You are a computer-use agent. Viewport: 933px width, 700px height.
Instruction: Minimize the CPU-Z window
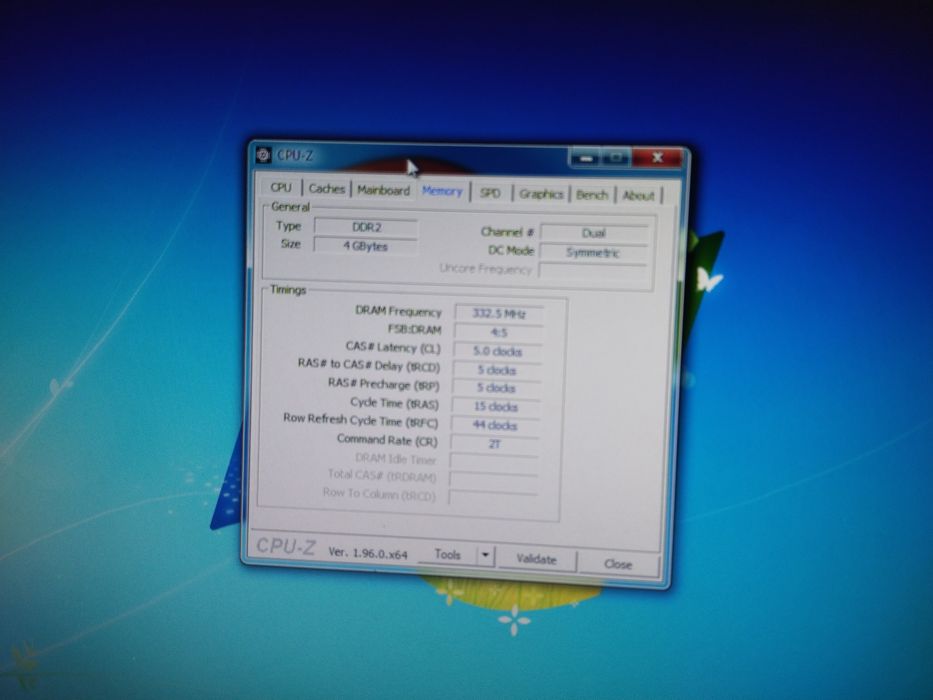pyautogui.click(x=586, y=158)
